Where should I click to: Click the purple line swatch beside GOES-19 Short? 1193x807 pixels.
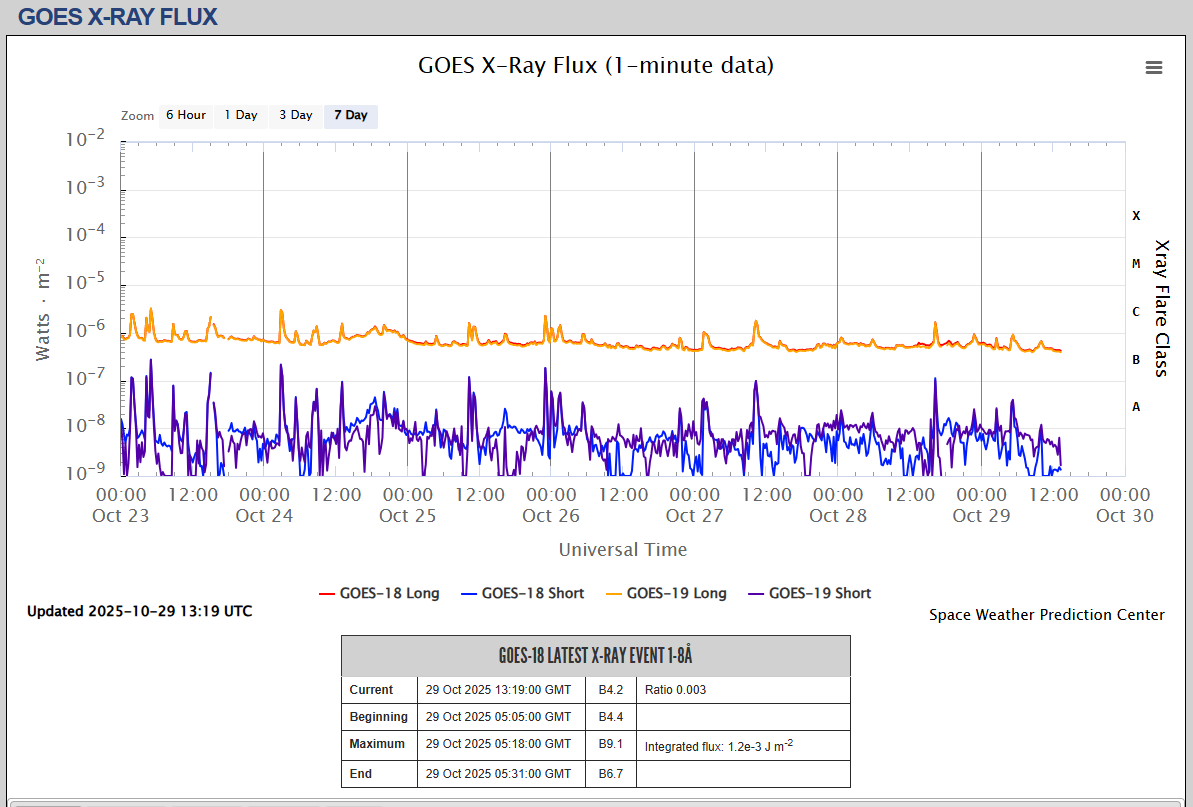coord(755,594)
